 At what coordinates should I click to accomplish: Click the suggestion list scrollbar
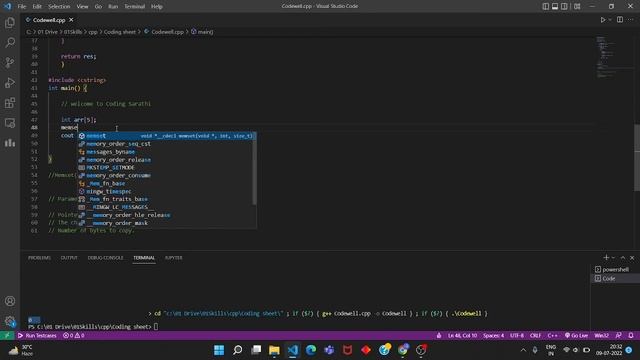click(255, 168)
